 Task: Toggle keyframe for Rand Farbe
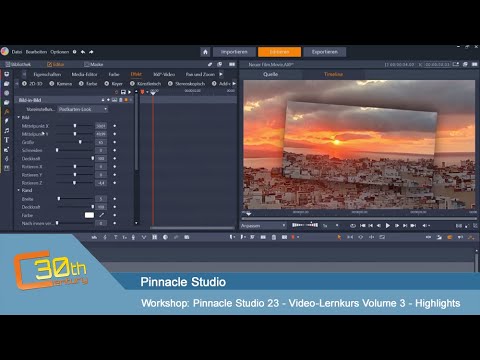click(x=115, y=215)
